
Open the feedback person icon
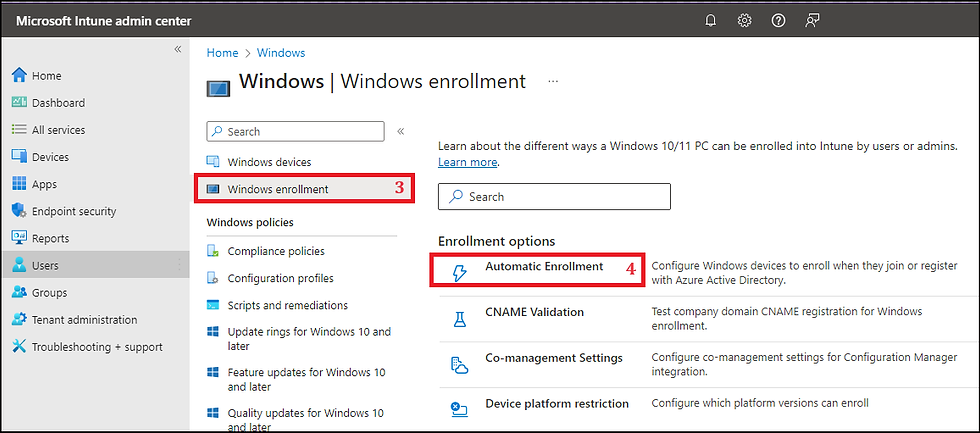pyautogui.click(x=812, y=21)
